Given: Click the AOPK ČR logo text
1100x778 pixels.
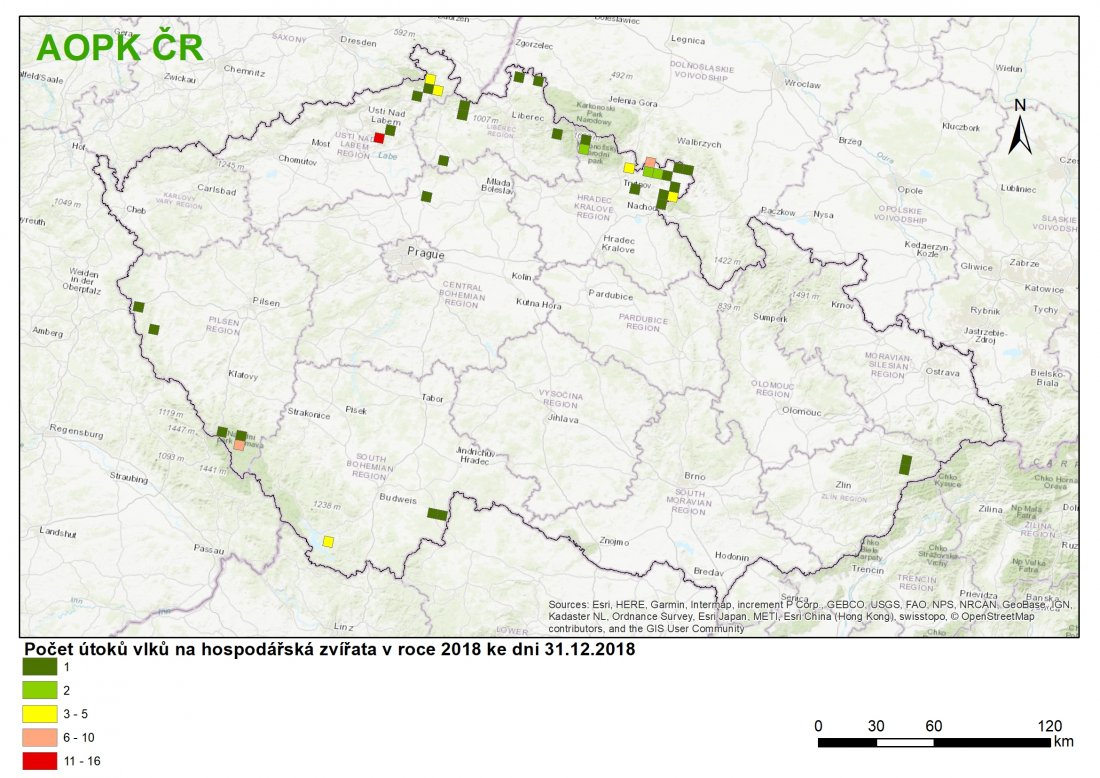Looking at the screenshot, I should click(119, 47).
